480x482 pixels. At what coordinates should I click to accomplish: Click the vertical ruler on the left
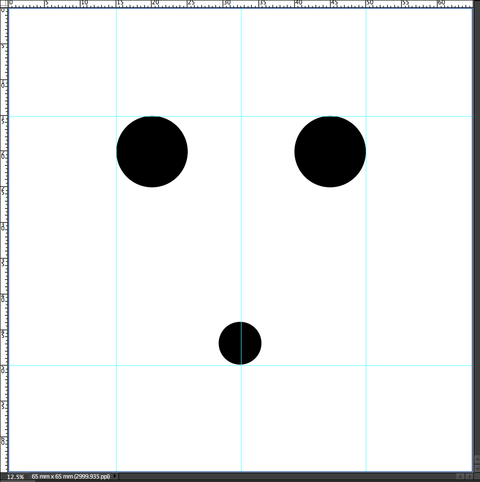pyautogui.click(x=4, y=240)
